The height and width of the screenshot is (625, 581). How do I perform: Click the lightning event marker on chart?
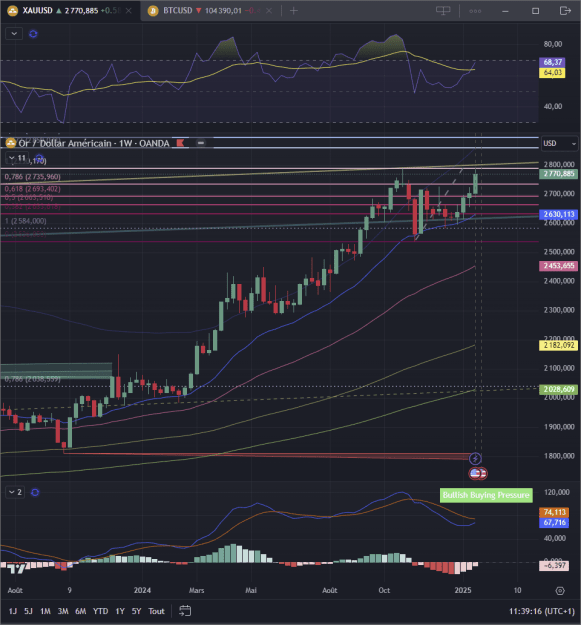[475, 459]
